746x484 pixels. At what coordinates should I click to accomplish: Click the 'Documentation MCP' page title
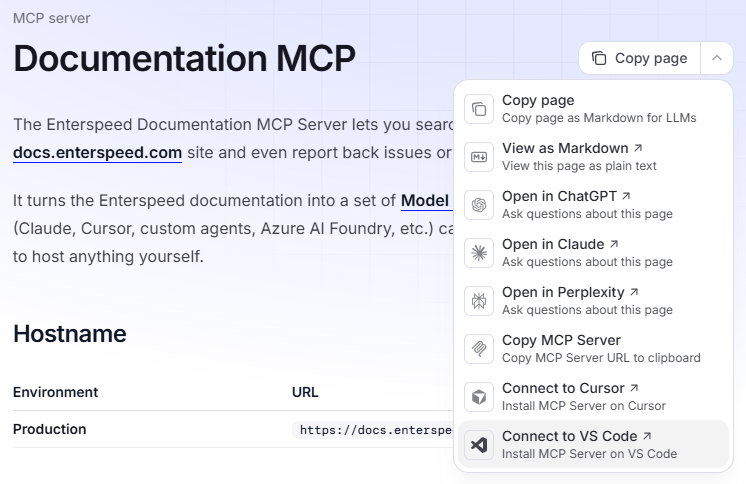[x=185, y=59]
